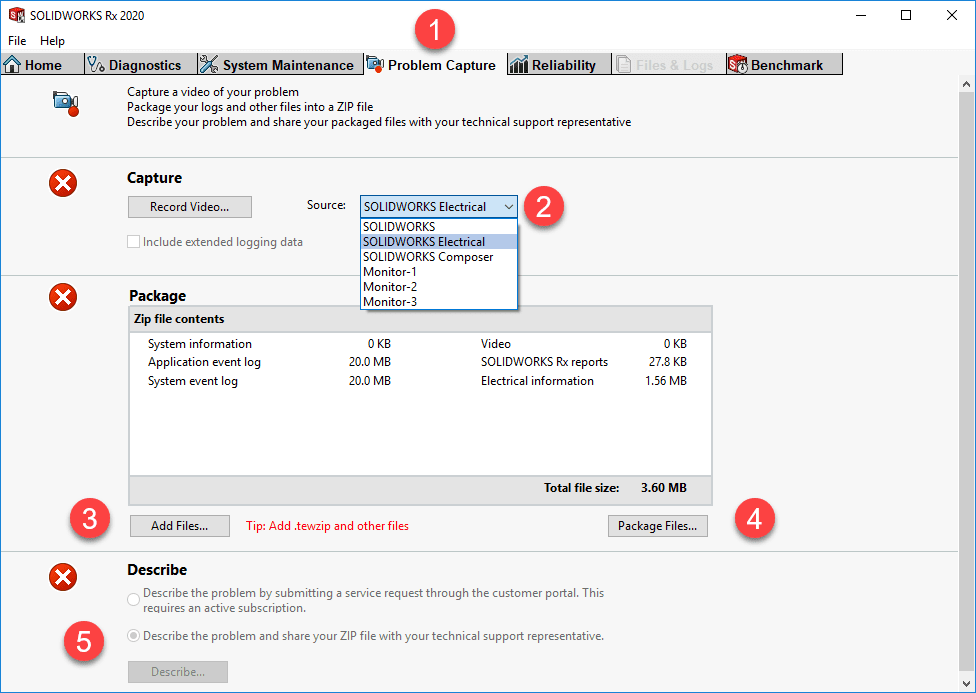This screenshot has width=976, height=693.
Task: Choose SOLIDWORKS Electrical in the dropdown list
Action: (439, 242)
